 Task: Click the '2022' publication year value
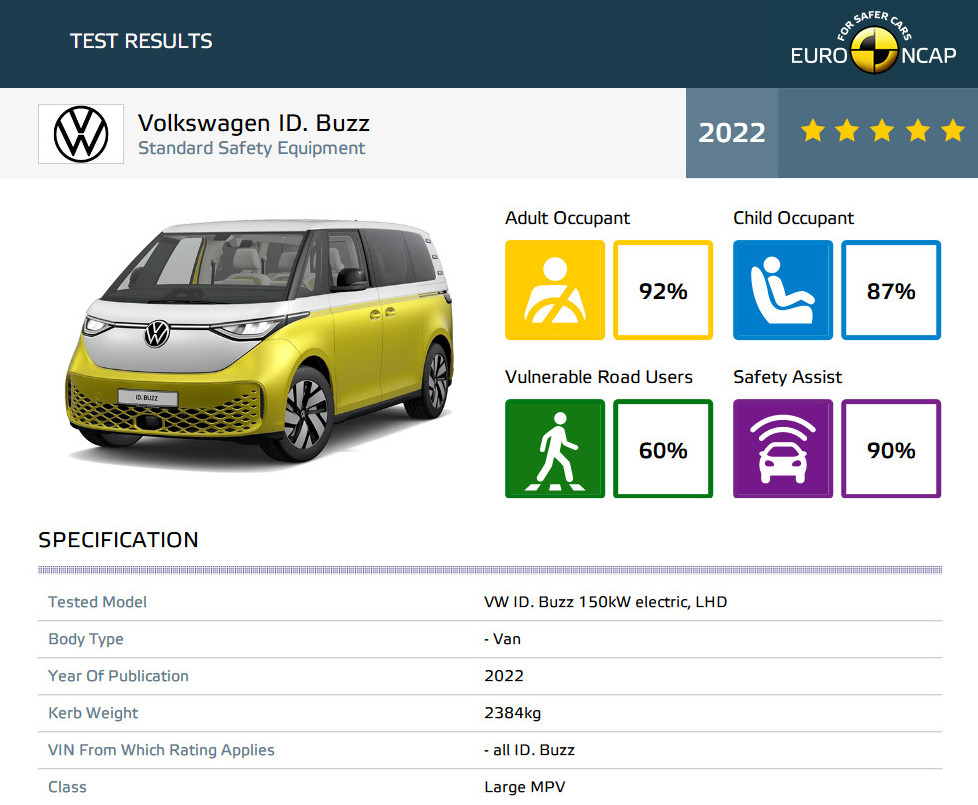(x=504, y=676)
